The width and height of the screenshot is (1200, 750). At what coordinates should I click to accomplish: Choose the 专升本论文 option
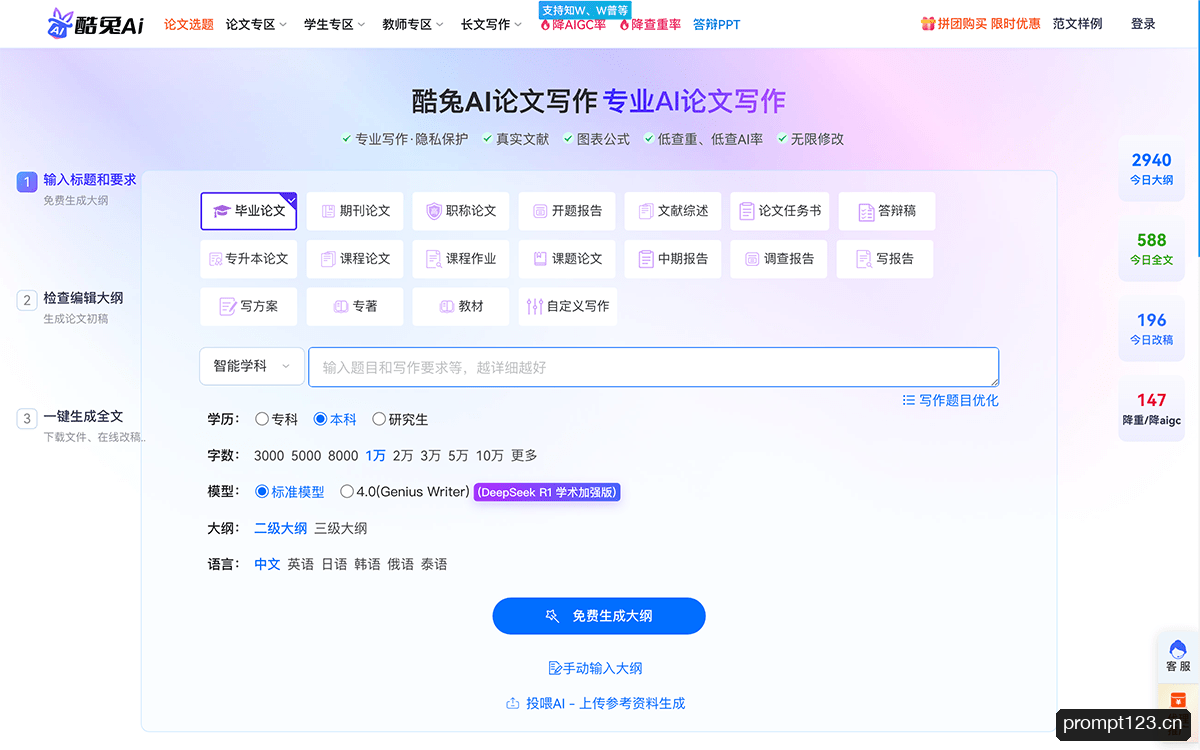(249, 259)
